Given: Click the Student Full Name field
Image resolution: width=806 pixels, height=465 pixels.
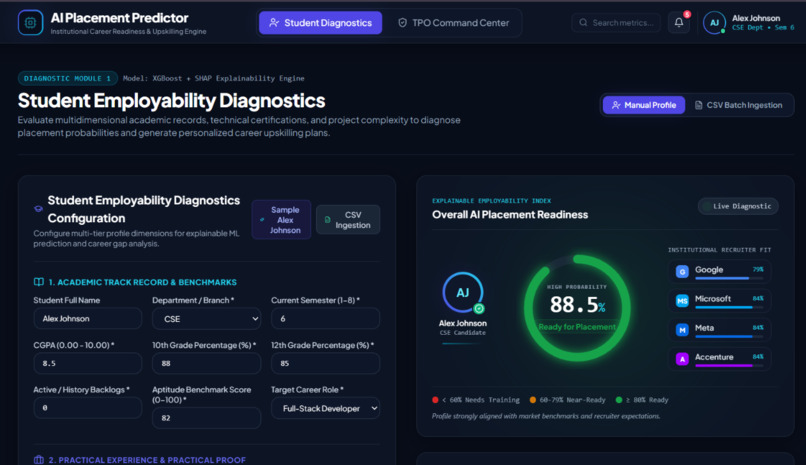Looking at the screenshot, I should 87,319.
